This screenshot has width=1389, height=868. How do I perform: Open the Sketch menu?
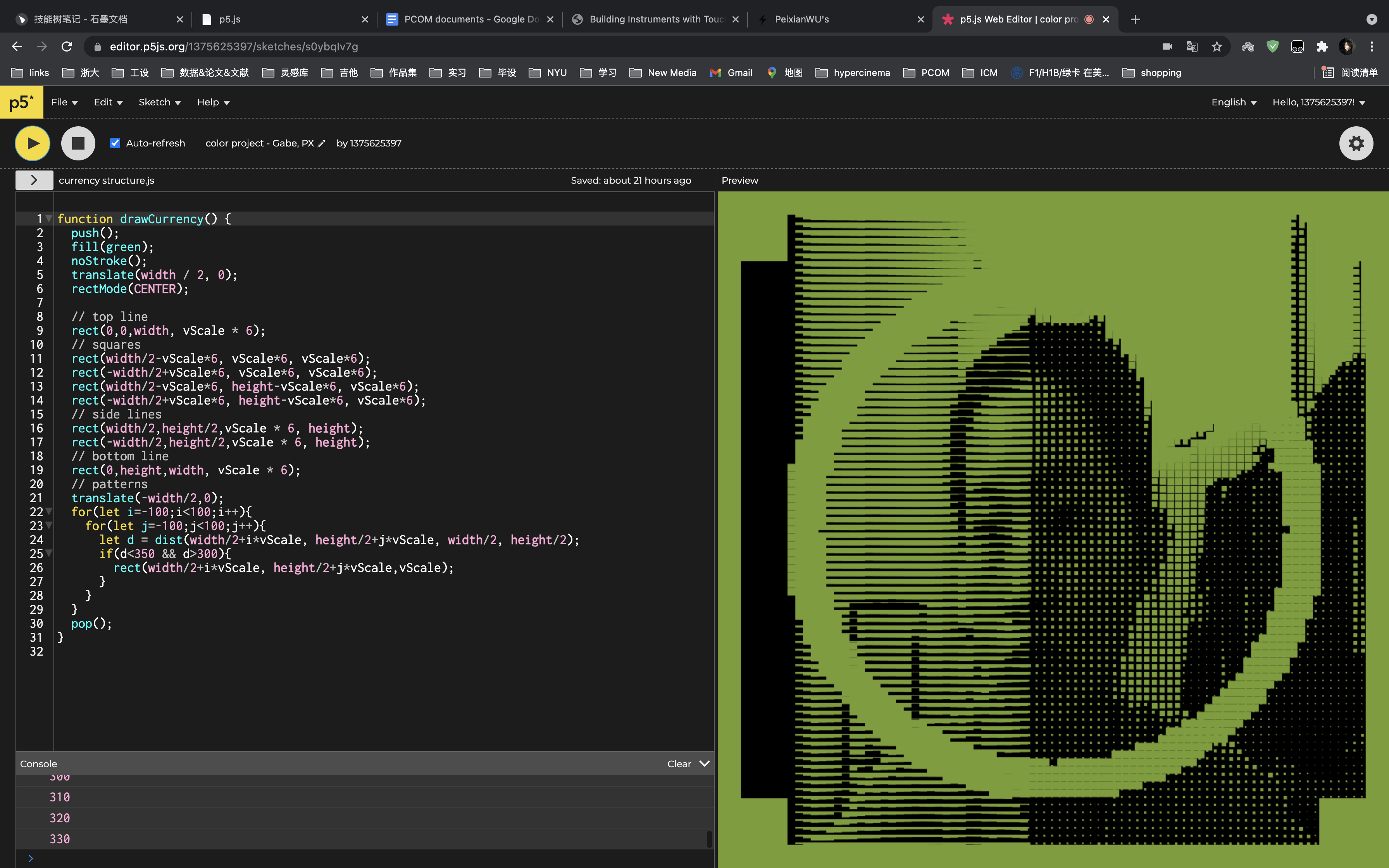160,102
